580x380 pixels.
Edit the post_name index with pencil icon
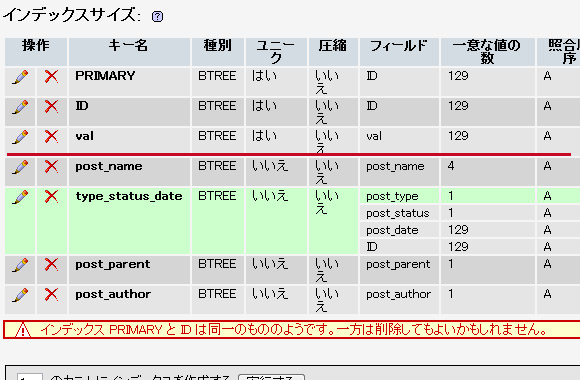click(x=20, y=167)
